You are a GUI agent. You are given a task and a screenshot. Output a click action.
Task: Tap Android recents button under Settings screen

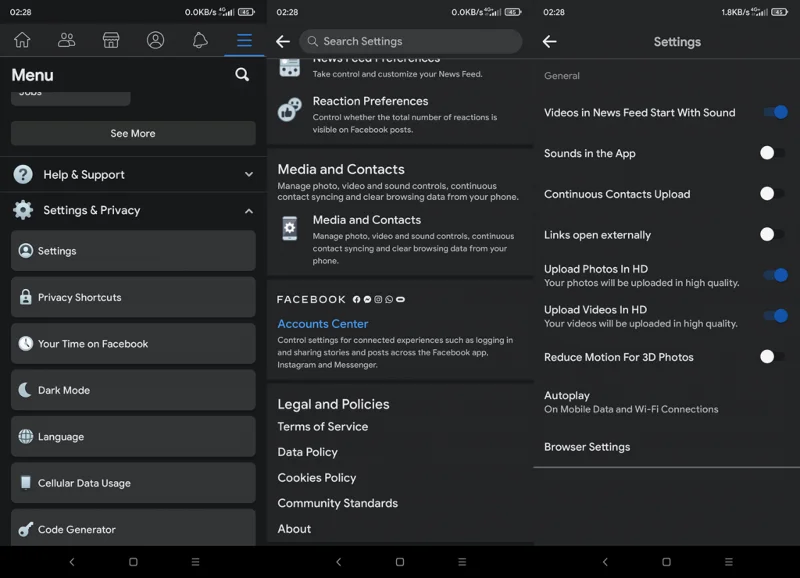coord(729,562)
